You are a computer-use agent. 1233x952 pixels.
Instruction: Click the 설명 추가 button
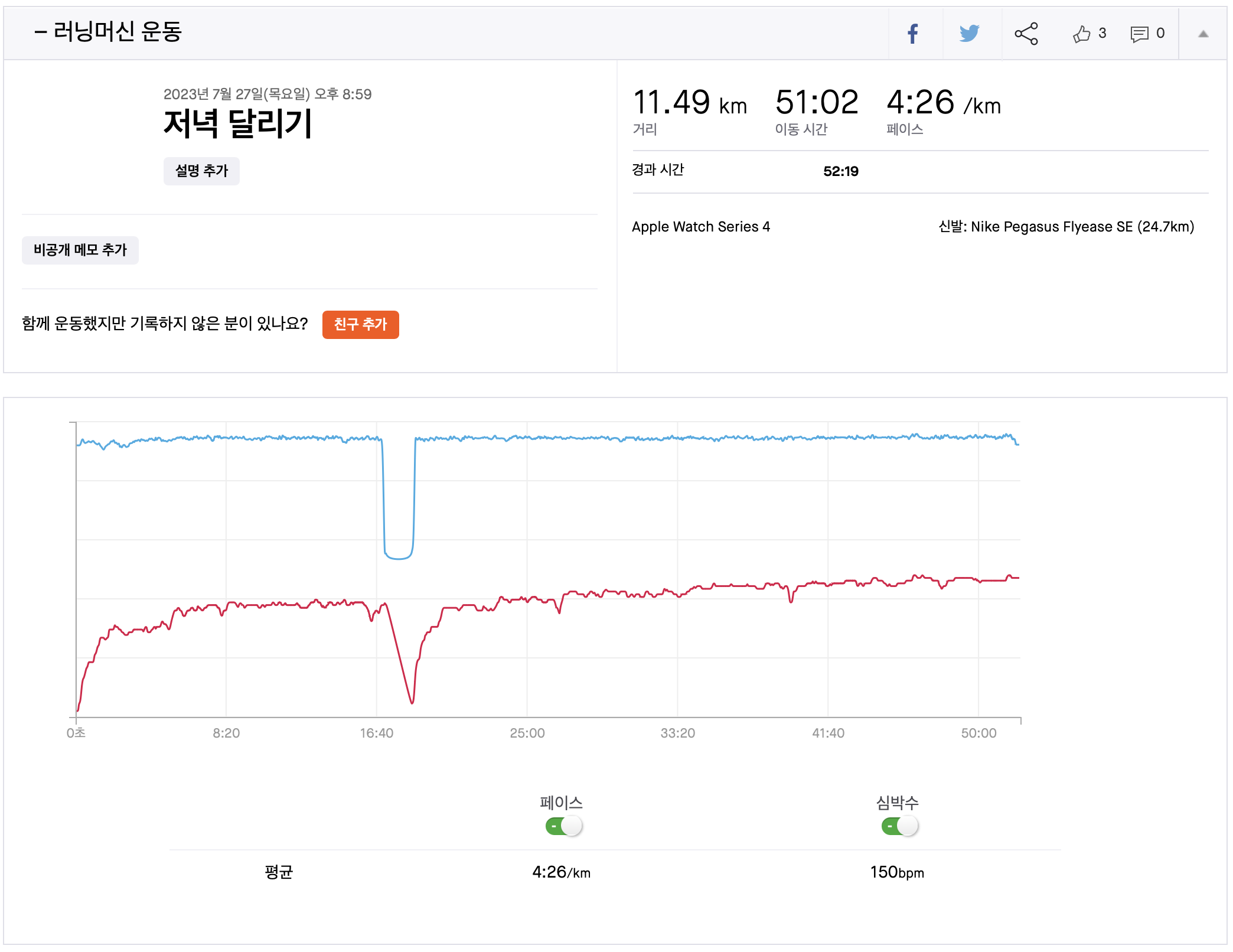tap(201, 171)
